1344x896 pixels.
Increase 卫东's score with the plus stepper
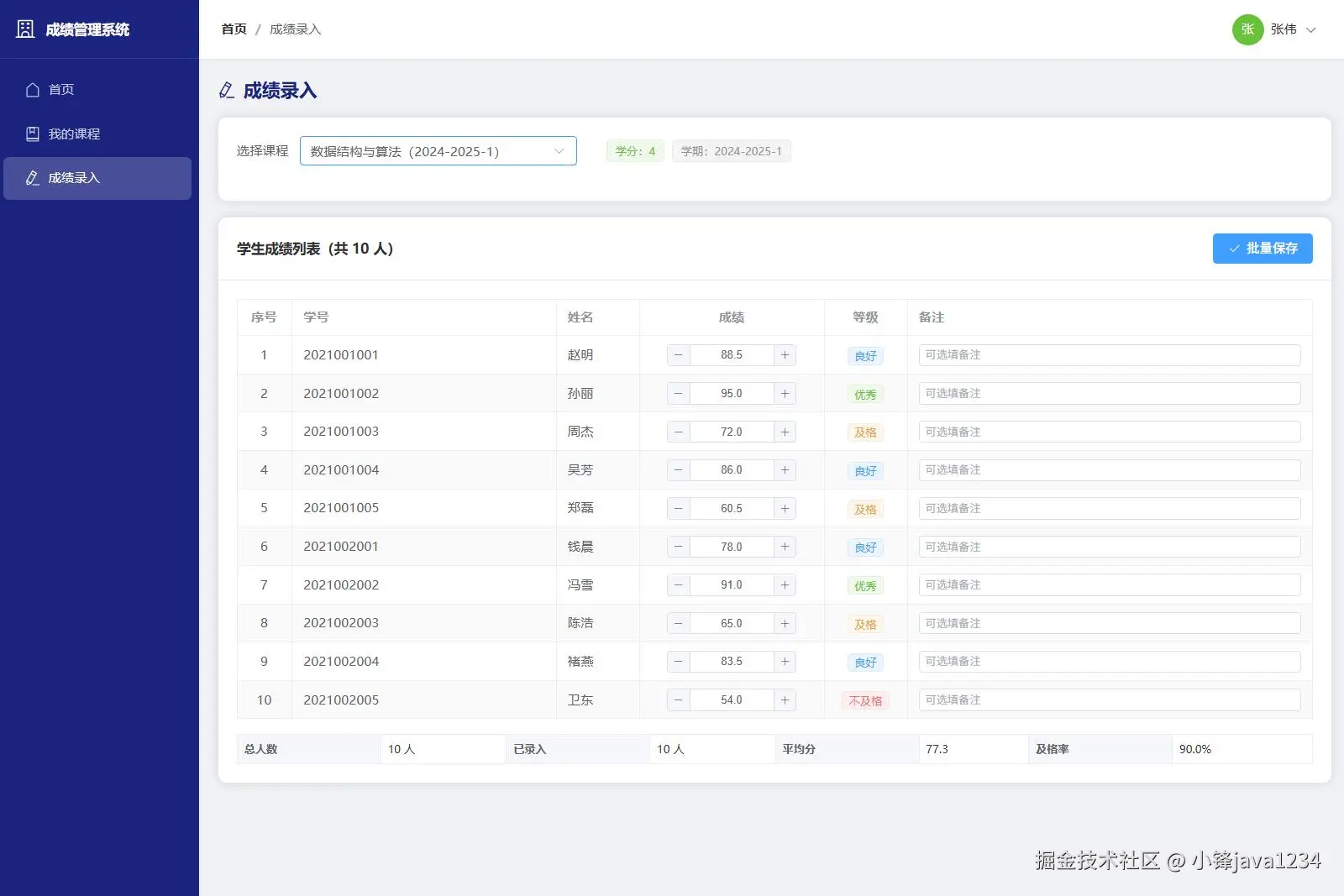click(784, 700)
